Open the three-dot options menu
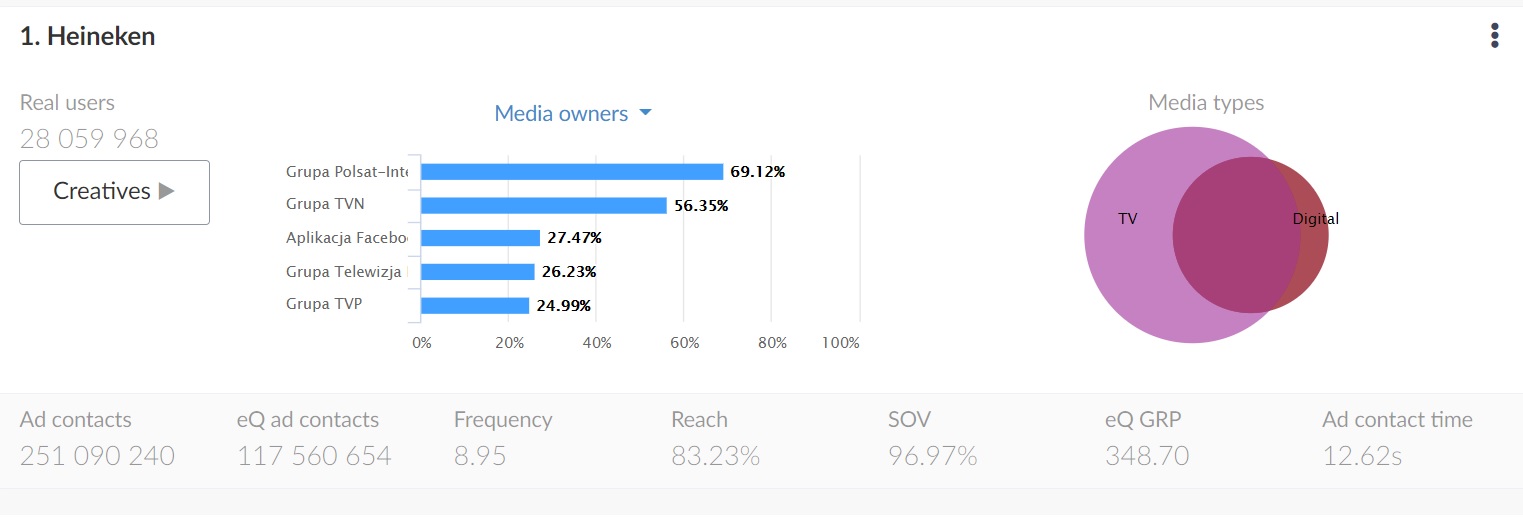 (1494, 36)
